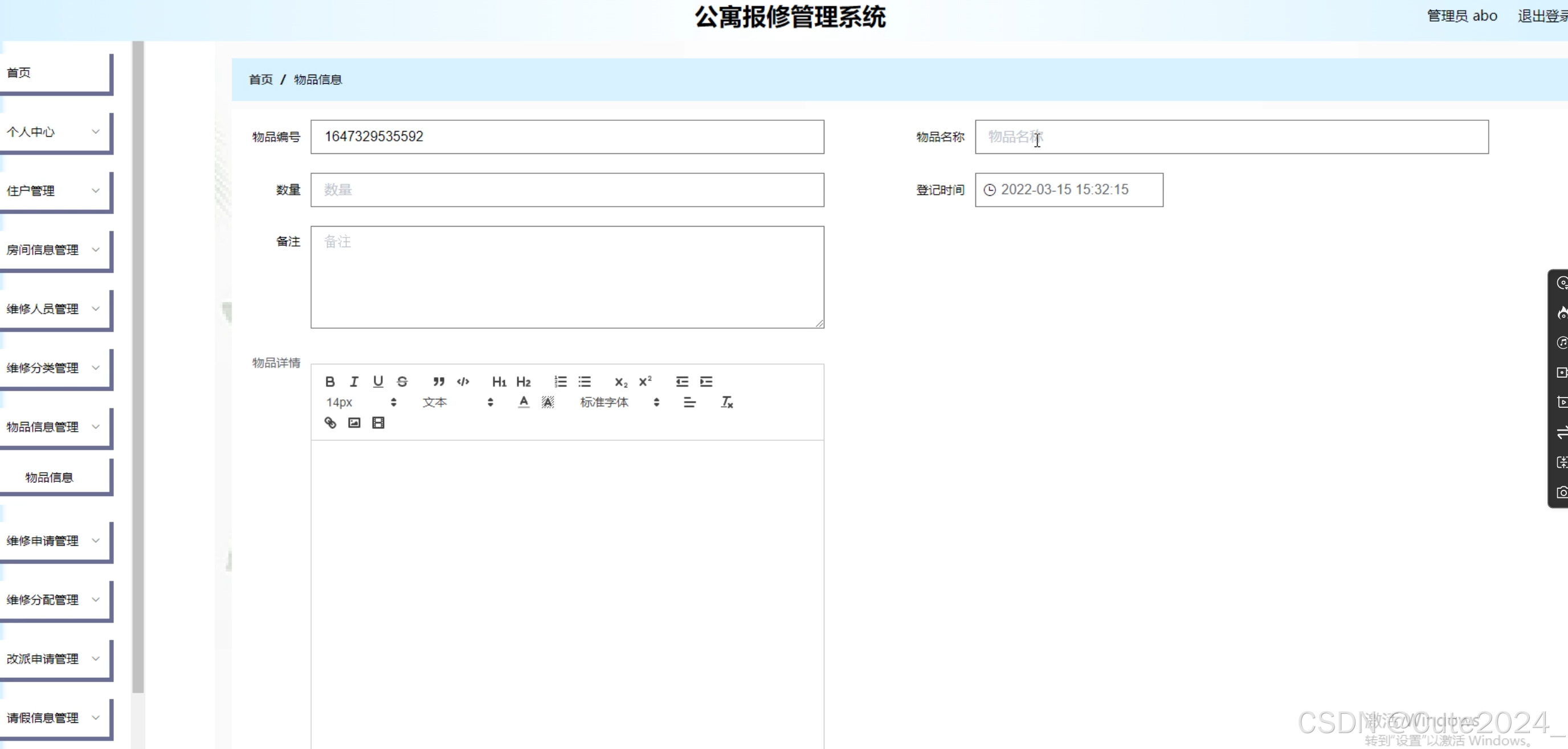
Task: Expand 住户管理 sidebar menu
Action: point(54,191)
